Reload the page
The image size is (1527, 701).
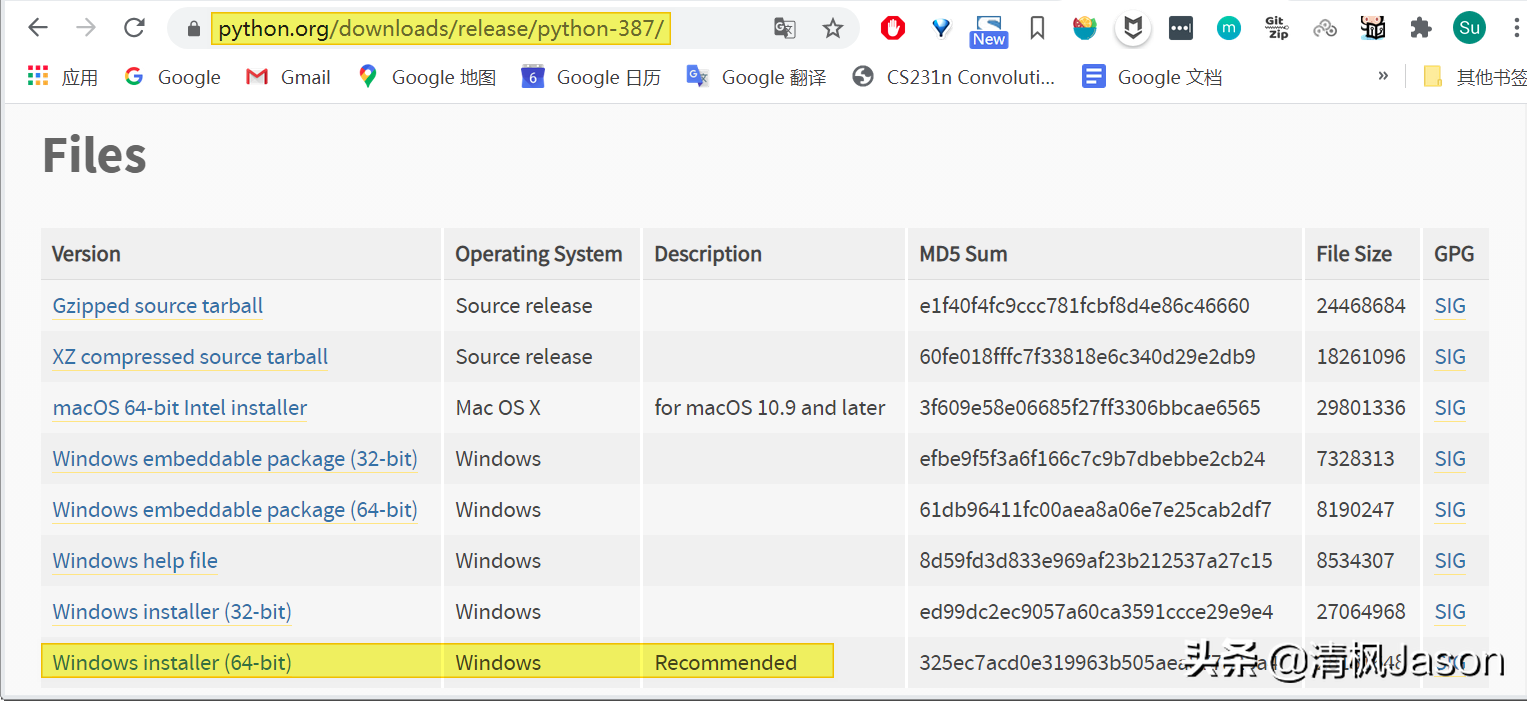(135, 28)
